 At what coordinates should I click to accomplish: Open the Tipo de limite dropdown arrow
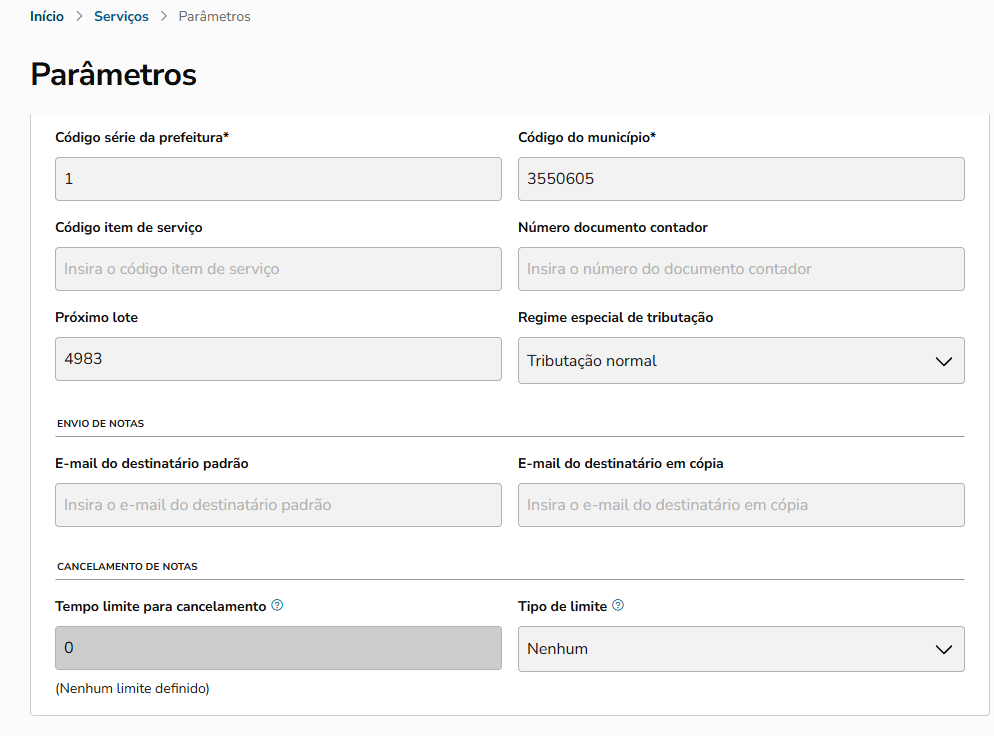click(x=943, y=649)
